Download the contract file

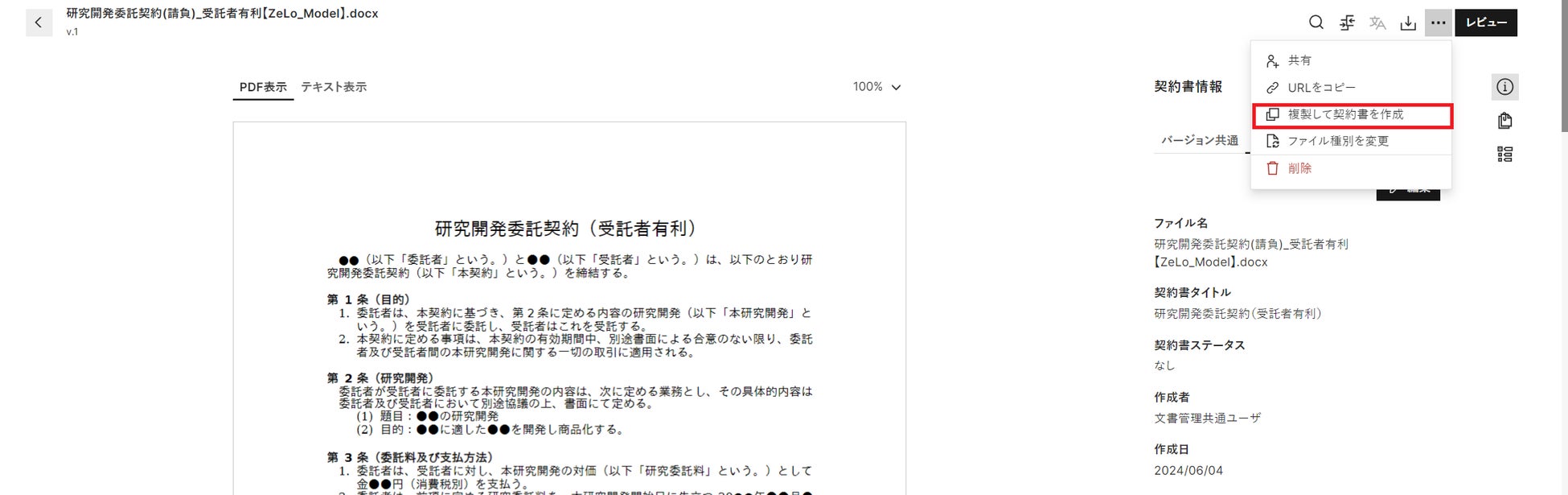1408,23
